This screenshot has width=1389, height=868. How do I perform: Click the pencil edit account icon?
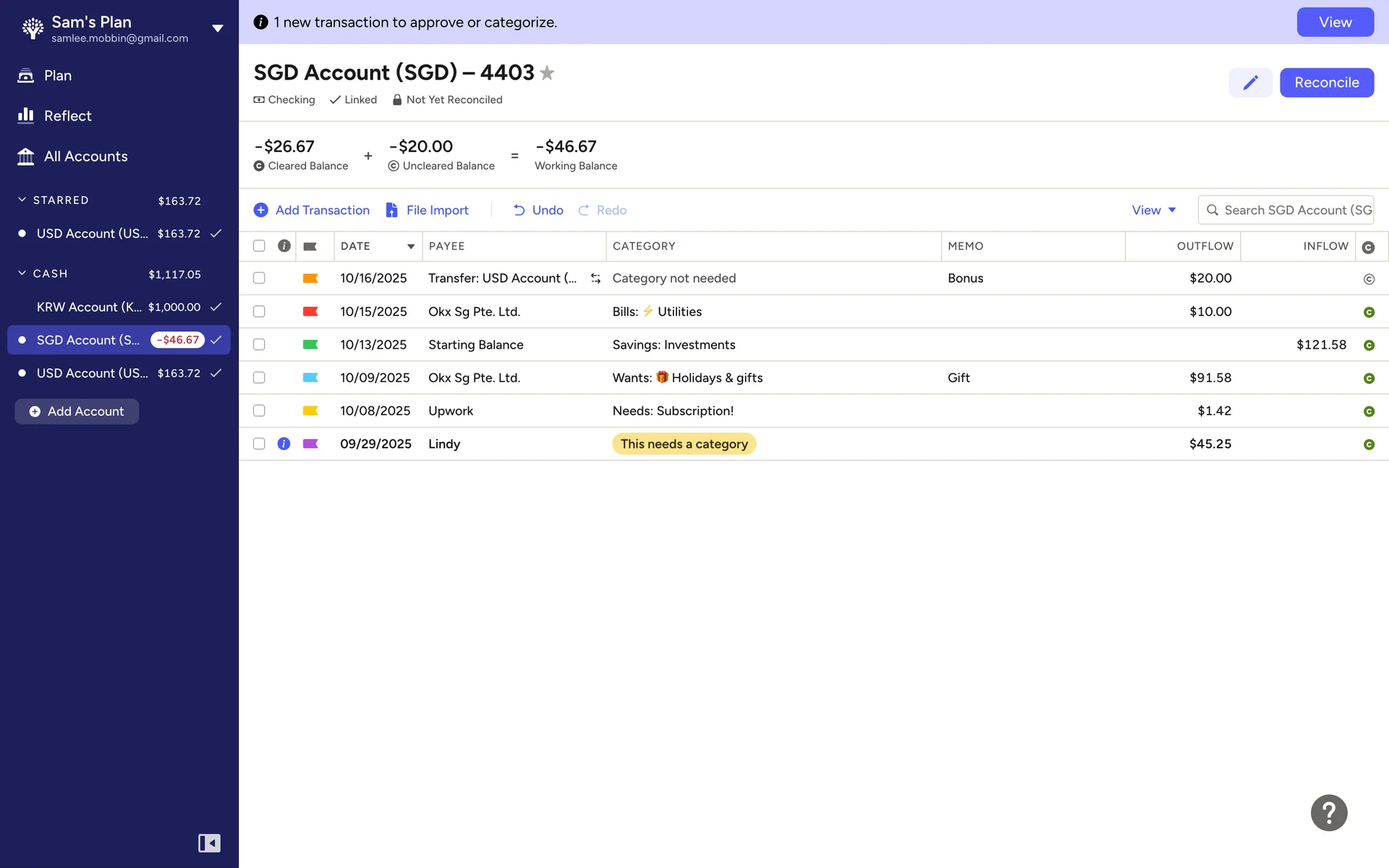[1249, 82]
